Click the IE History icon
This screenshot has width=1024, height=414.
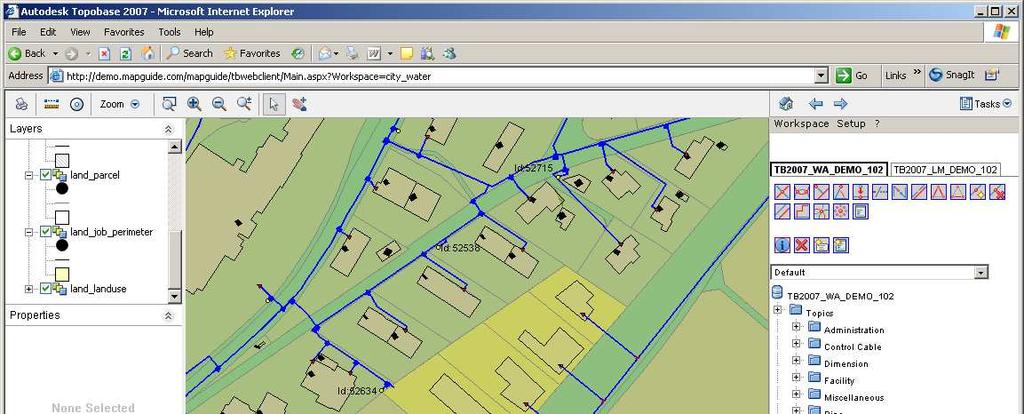tap(298, 54)
